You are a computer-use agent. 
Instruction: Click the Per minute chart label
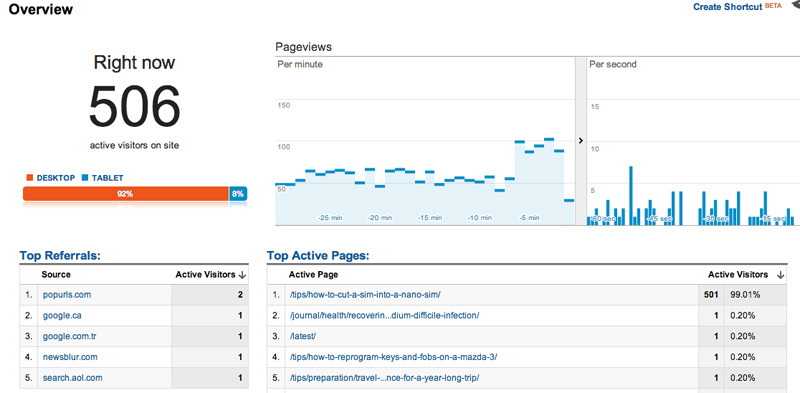300,64
